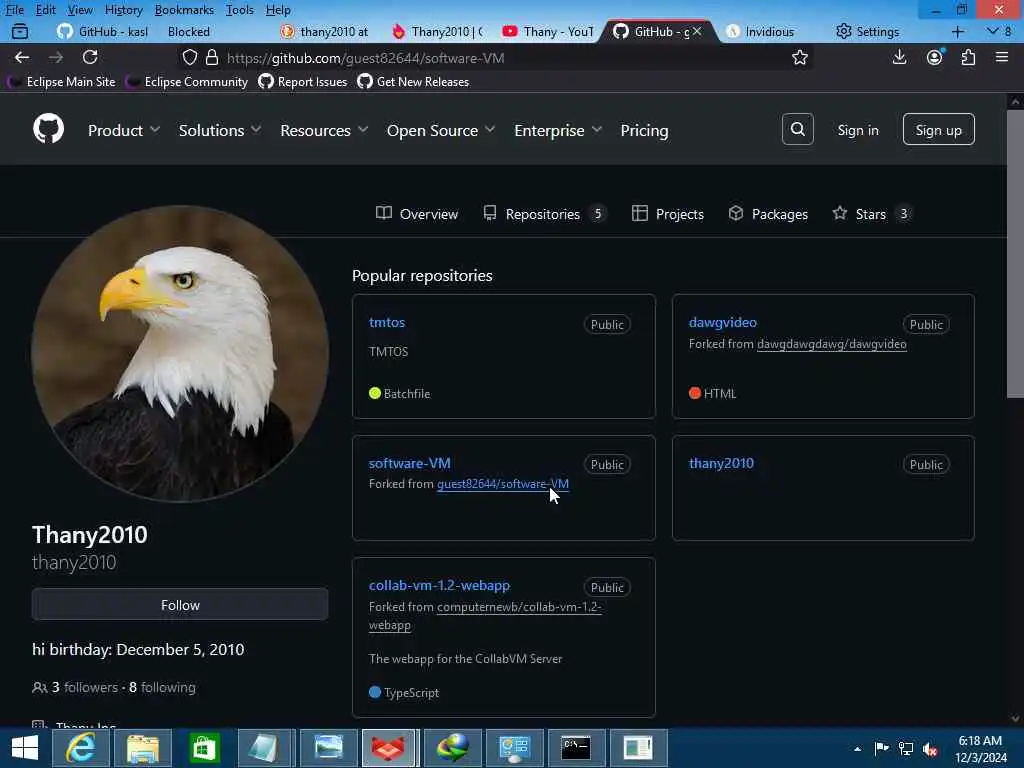
Task: Click the GitHub Octocat logo in header
Action: (x=48, y=129)
